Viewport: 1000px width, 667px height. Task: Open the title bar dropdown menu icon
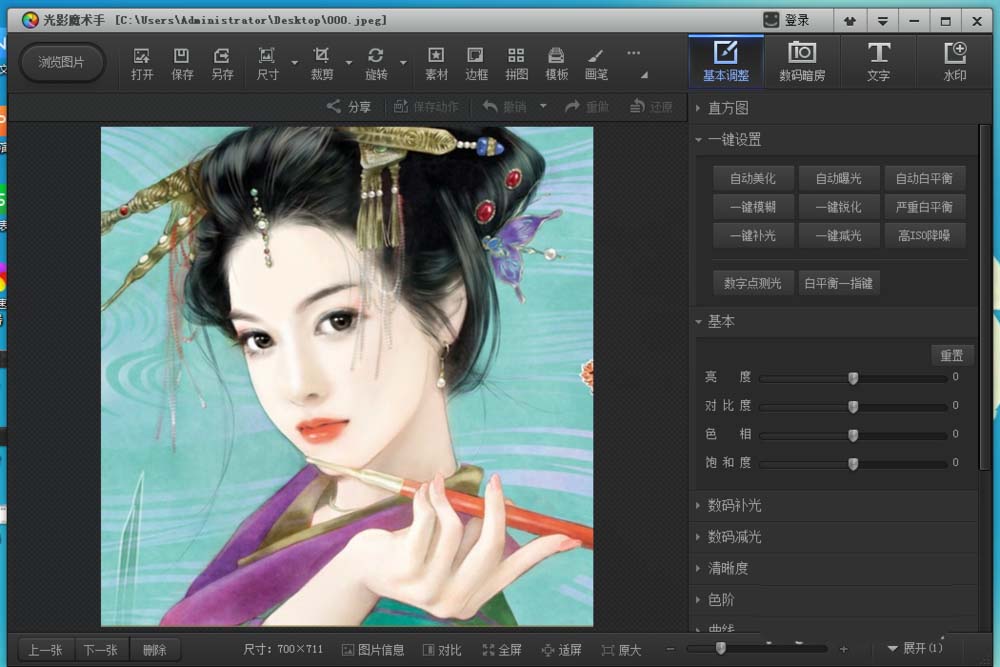click(x=883, y=21)
